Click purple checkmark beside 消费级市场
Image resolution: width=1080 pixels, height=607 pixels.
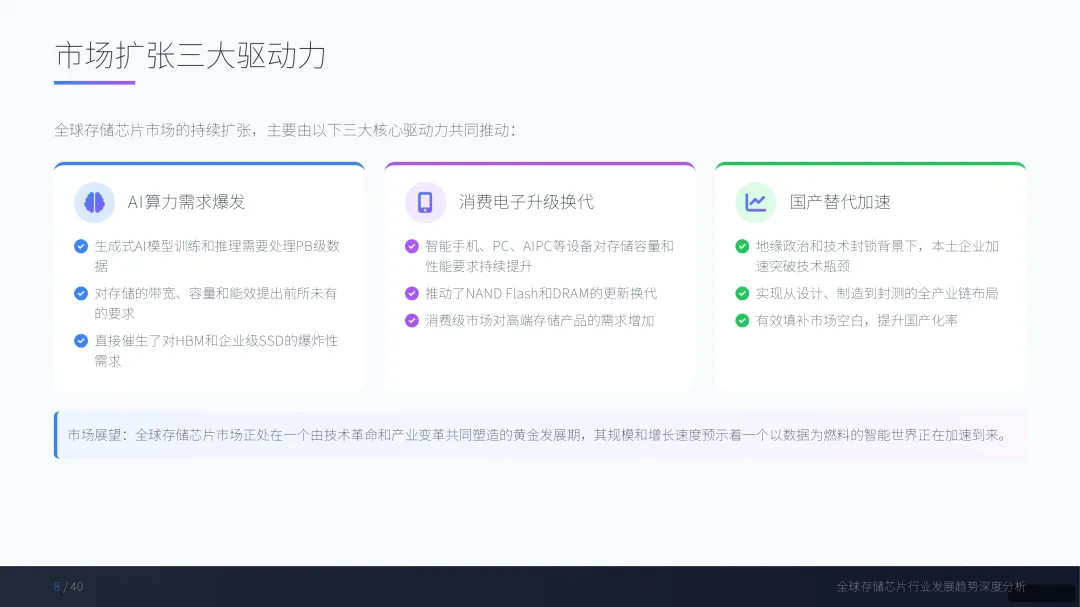coord(411,320)
